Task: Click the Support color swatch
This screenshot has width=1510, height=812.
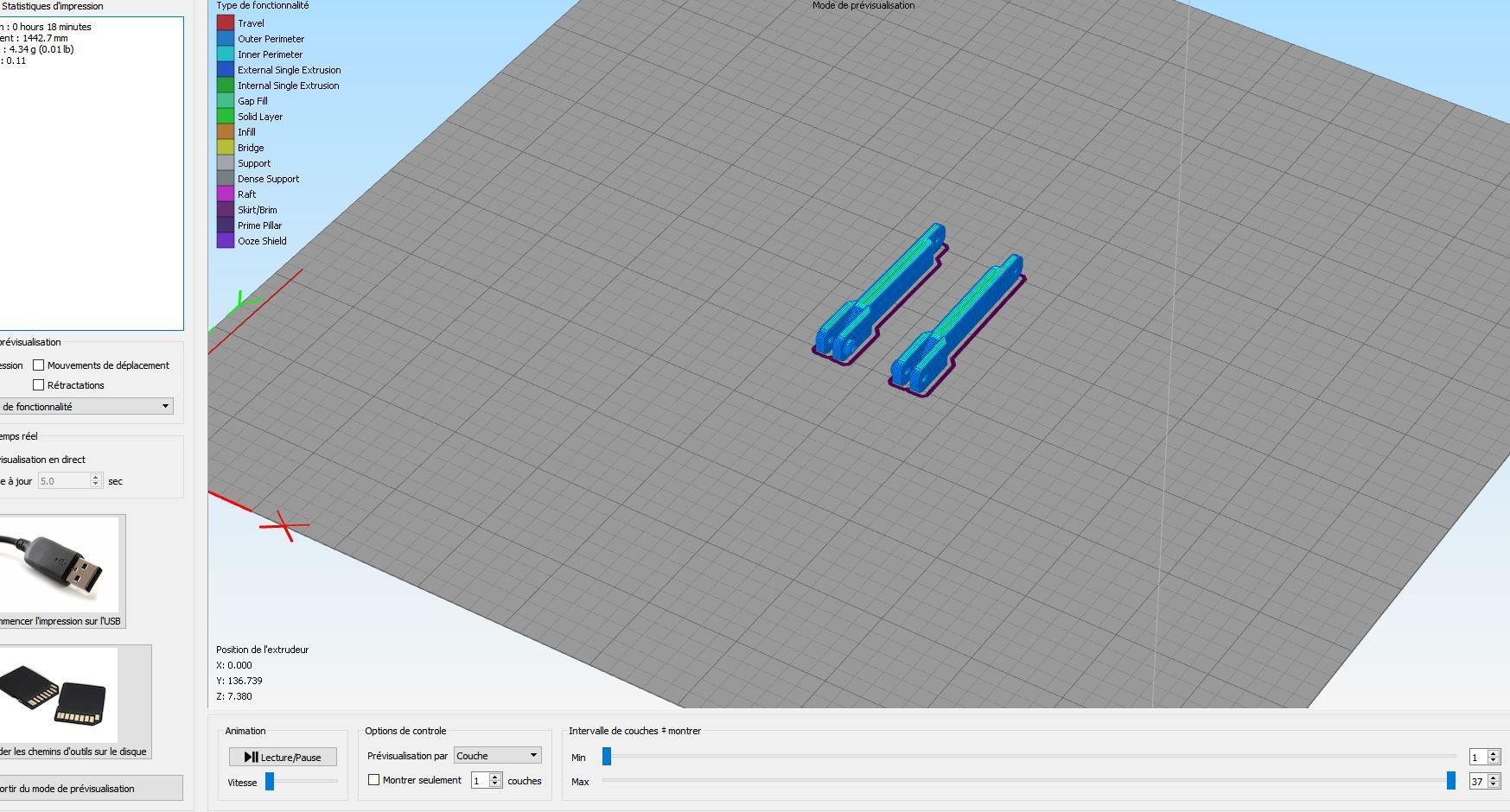Action: click(226, 163)
